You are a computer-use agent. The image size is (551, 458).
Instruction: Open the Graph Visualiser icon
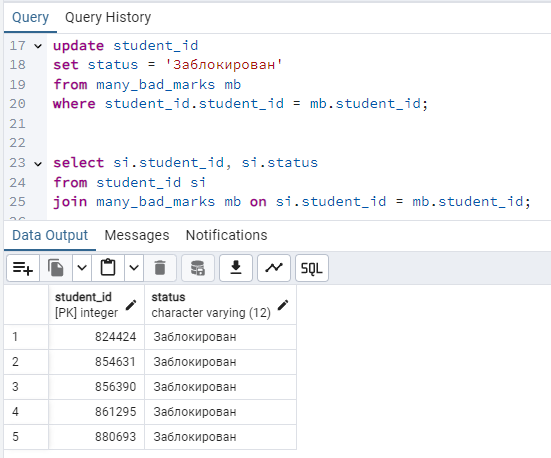274,268
